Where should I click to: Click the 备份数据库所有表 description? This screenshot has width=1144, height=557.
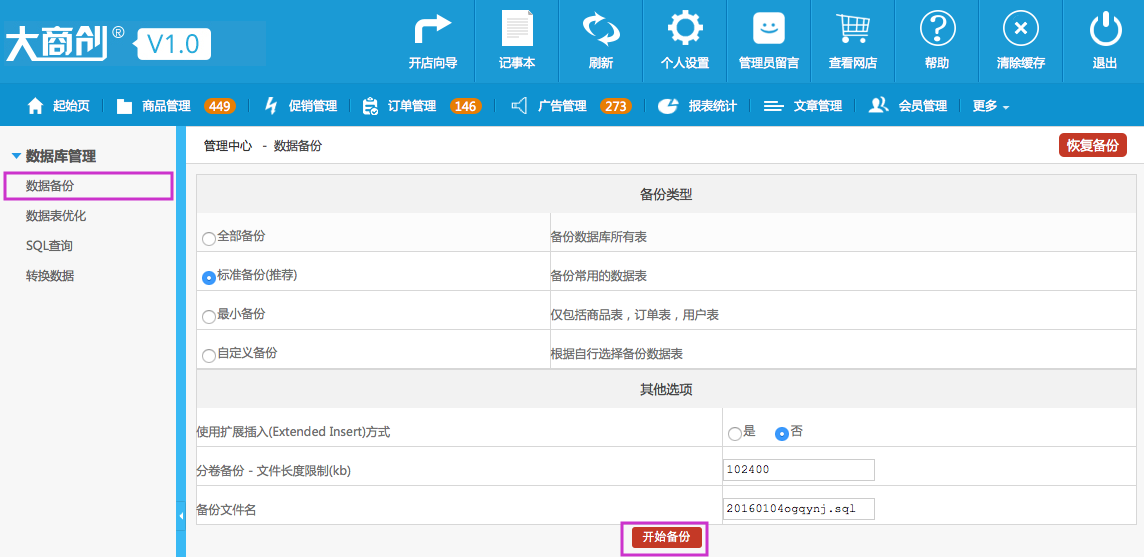coord(598,237)
